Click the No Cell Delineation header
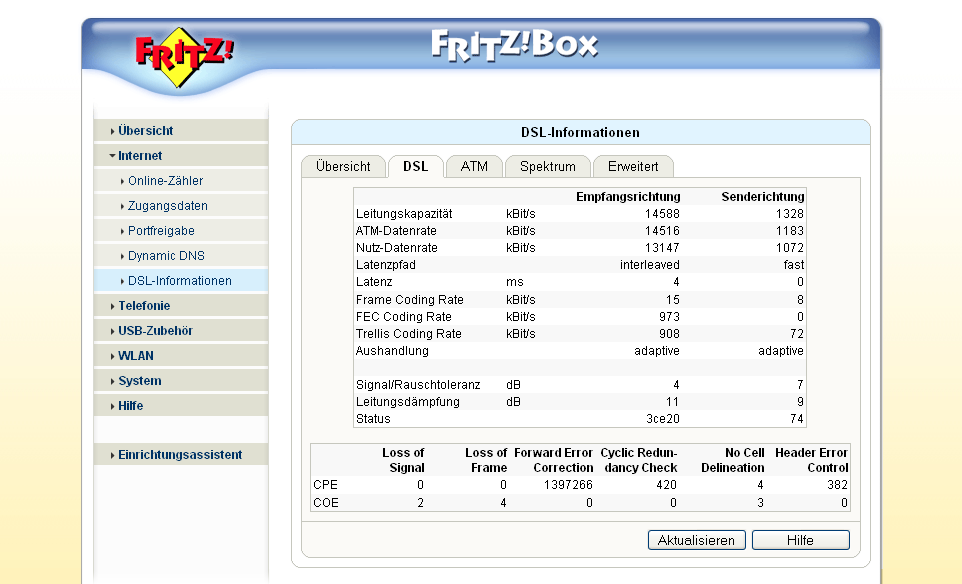 point(733,461)
